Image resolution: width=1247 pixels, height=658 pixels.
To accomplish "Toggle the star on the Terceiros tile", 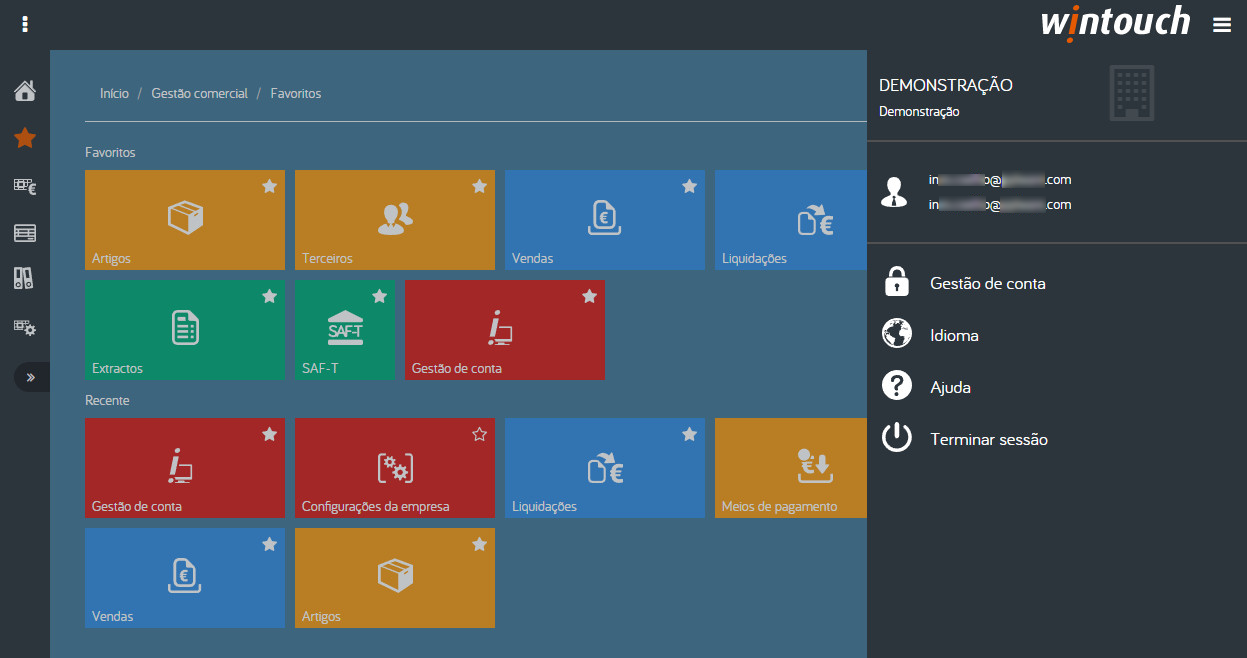I will click(x=479, y=186).
